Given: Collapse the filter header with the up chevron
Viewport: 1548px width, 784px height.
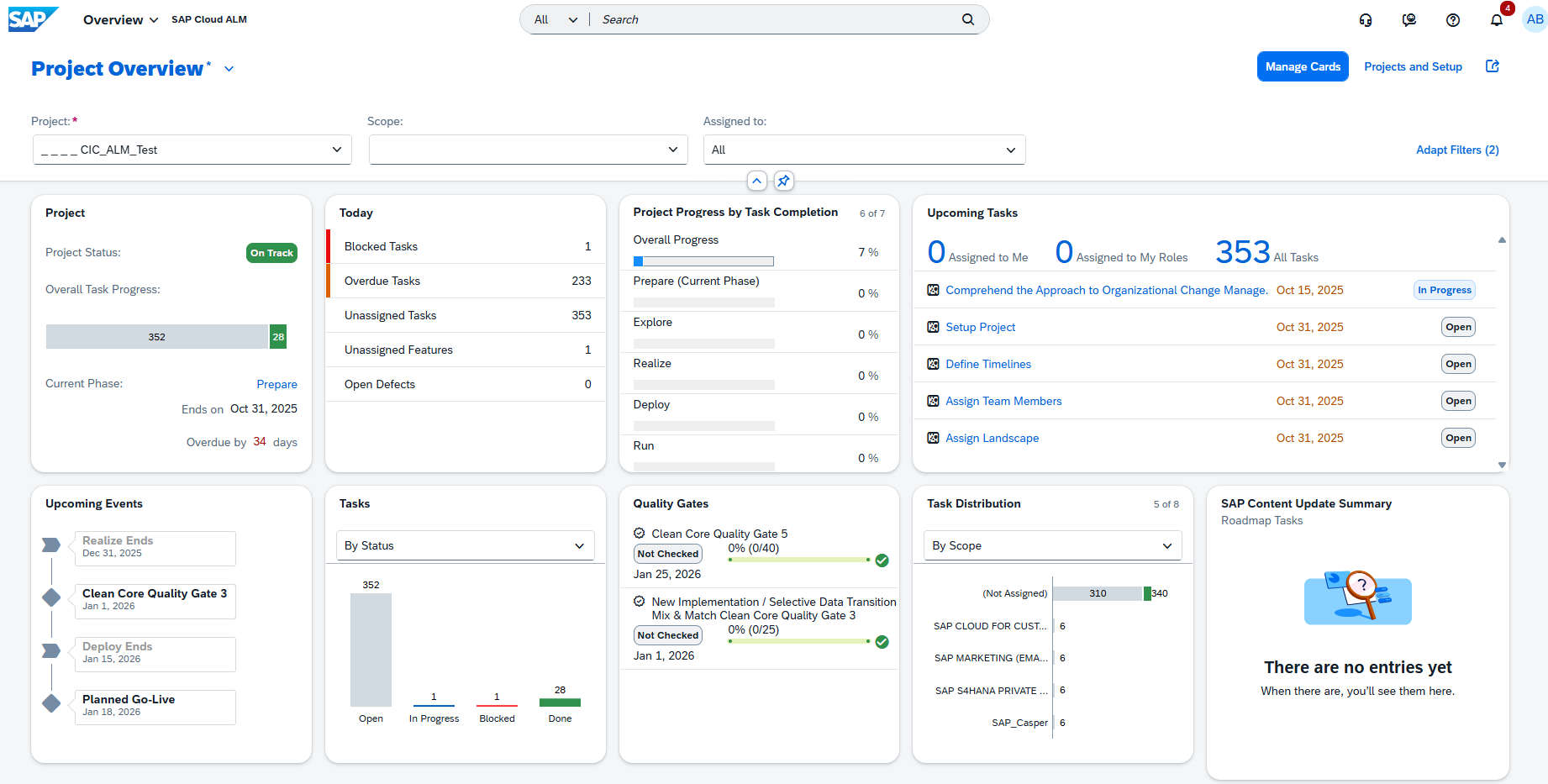Looking at the screenshot, I should 757,181.
